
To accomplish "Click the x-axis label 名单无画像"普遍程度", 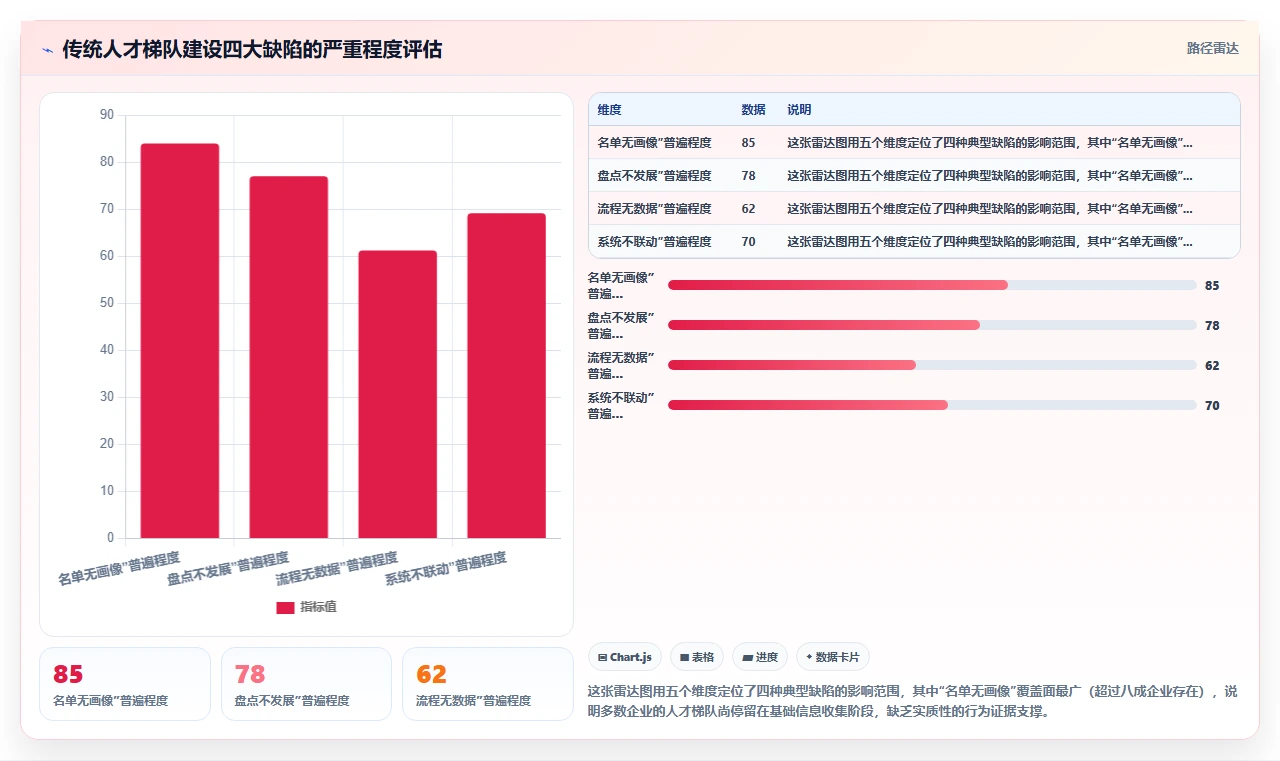I will pyautogui.click(x=119, y=568).
